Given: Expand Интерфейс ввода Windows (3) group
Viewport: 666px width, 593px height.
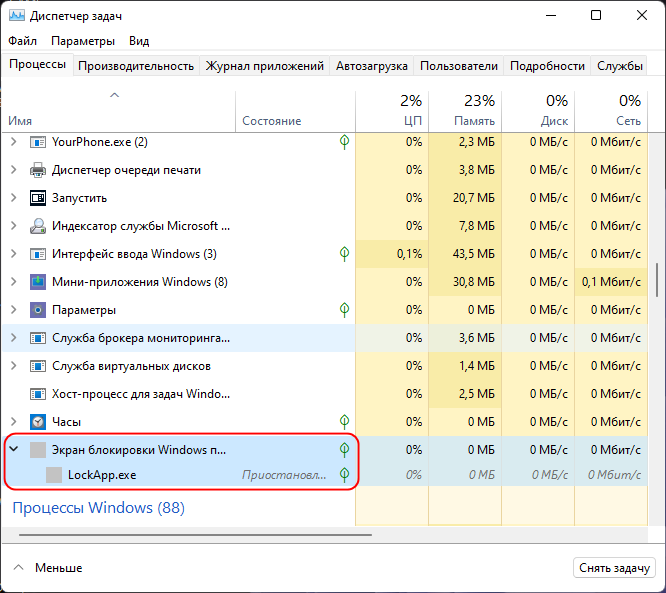Looking at the screenshot, I should pos(14,254).
